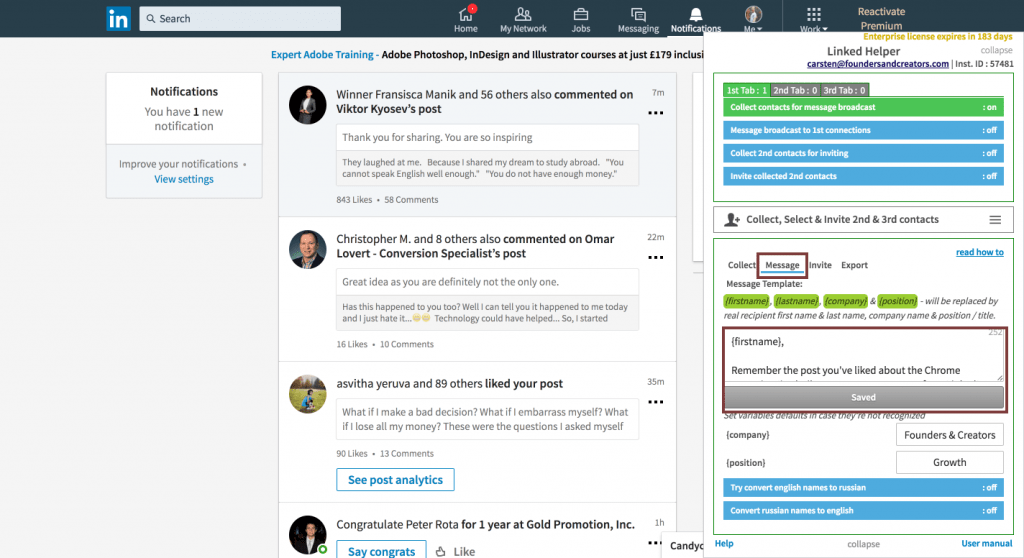The width and height of the screenshot is (1024, 558).
Task: Open the Me profile avatar menu
Action: tap(753, 18)
